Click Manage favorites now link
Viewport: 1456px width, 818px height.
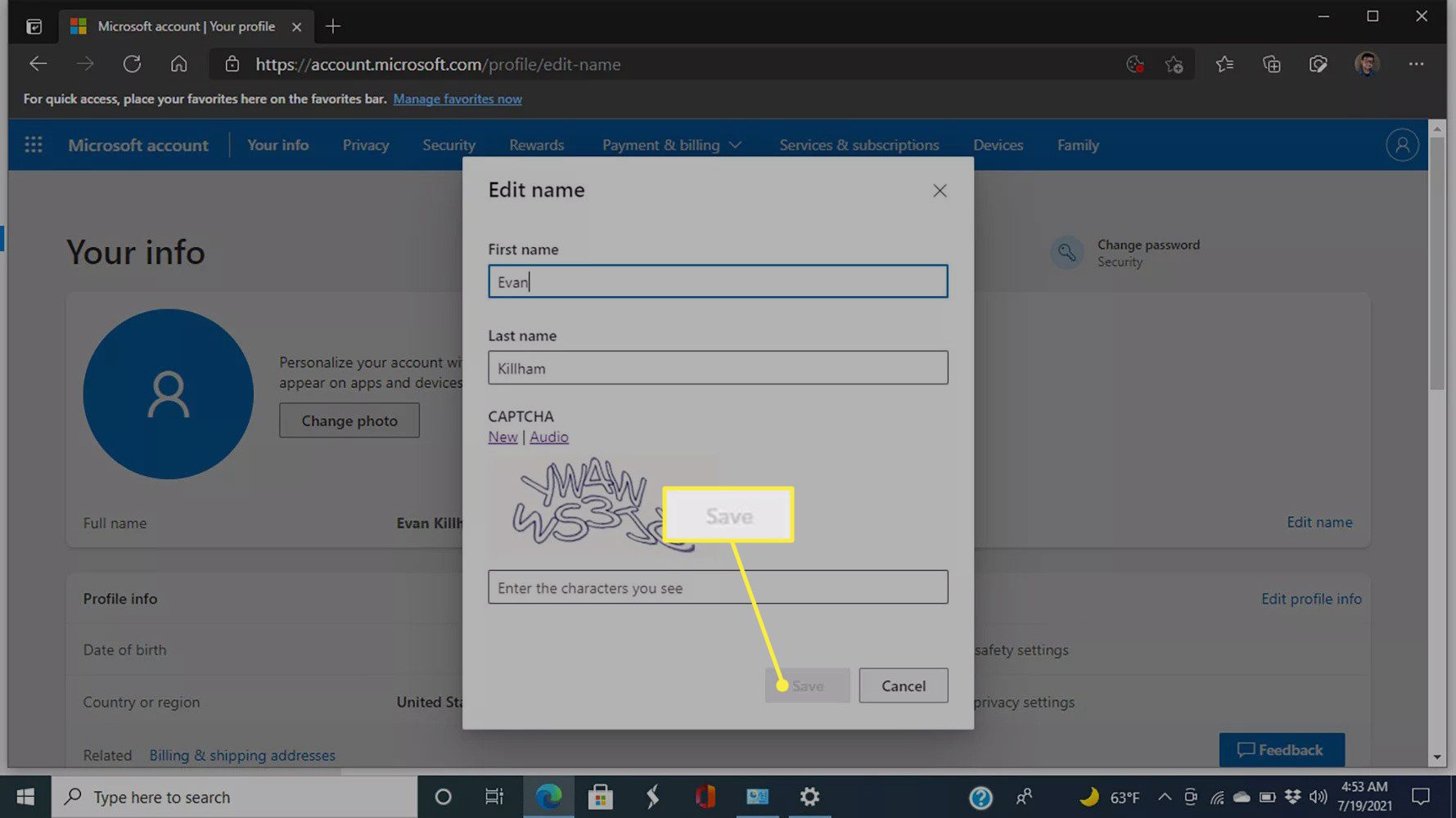click(458, 99)
